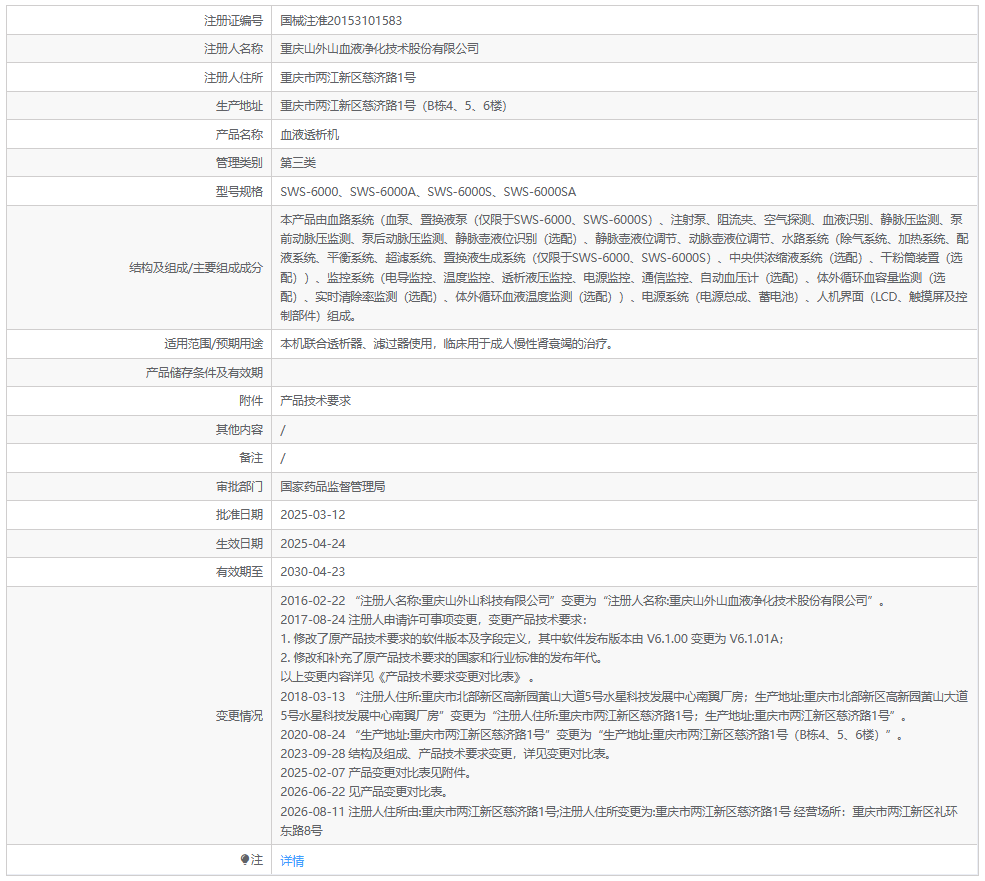
Task: Click the 适用范围/预期用途 label
Action: coord(214,344)
